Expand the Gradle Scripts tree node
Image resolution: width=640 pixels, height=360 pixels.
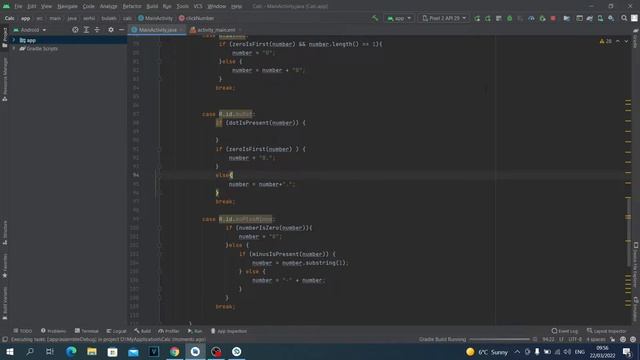pyautogui.click(x=14, y=49)
